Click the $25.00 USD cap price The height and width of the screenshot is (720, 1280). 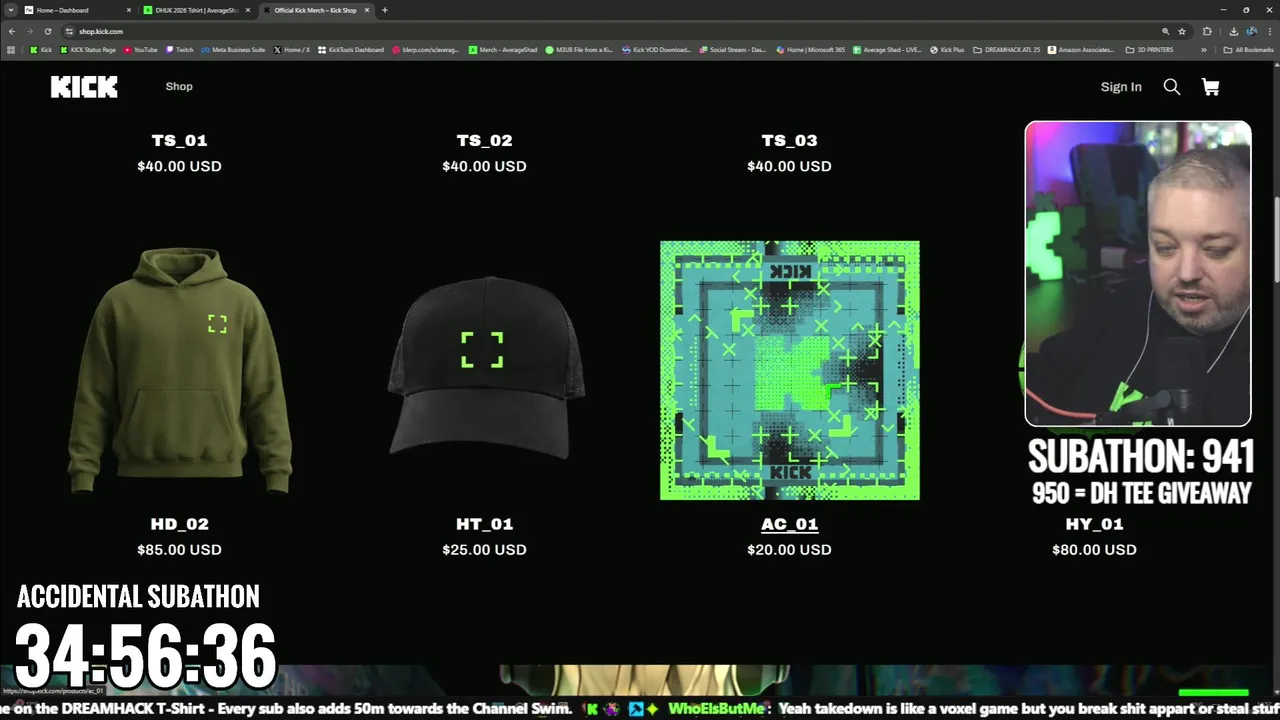point(485,550)
